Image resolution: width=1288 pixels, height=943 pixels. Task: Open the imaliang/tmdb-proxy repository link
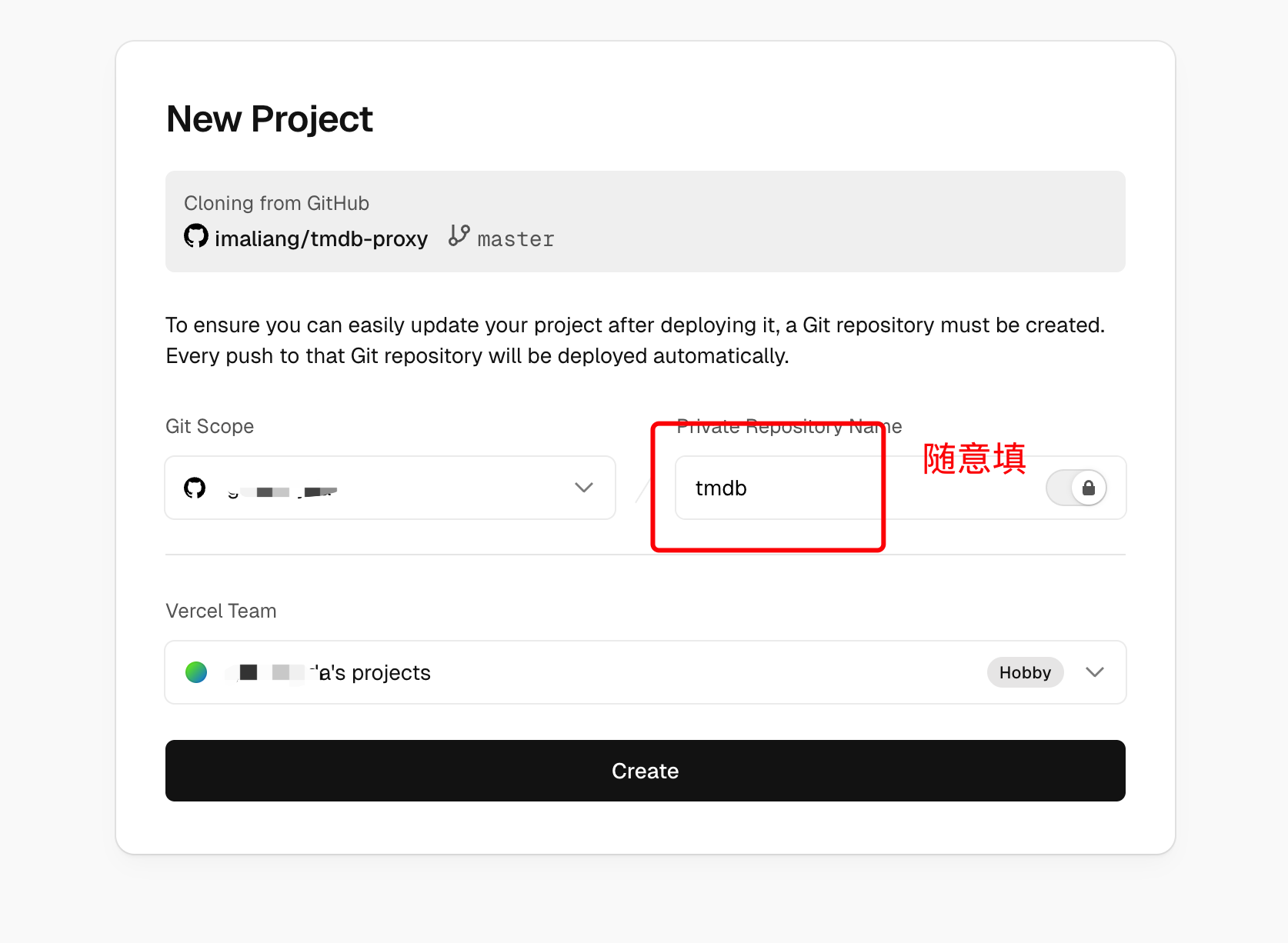(321, 239)
